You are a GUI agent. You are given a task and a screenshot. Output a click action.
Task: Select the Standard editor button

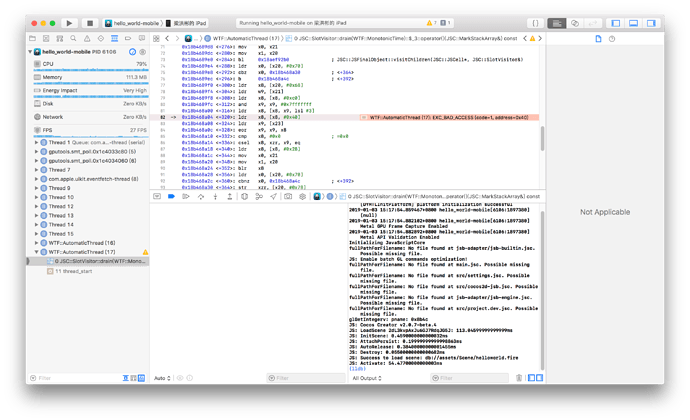coord(557,23)
